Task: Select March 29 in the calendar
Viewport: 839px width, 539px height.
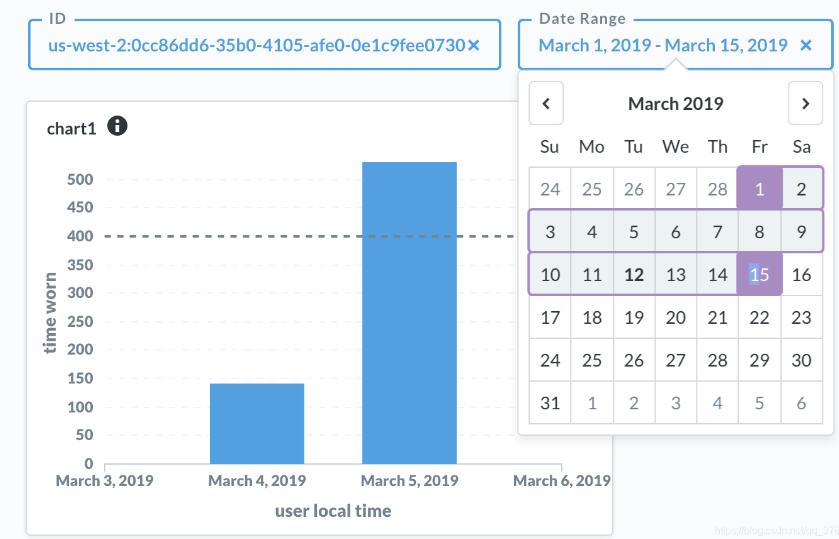Action: (759, 361)
